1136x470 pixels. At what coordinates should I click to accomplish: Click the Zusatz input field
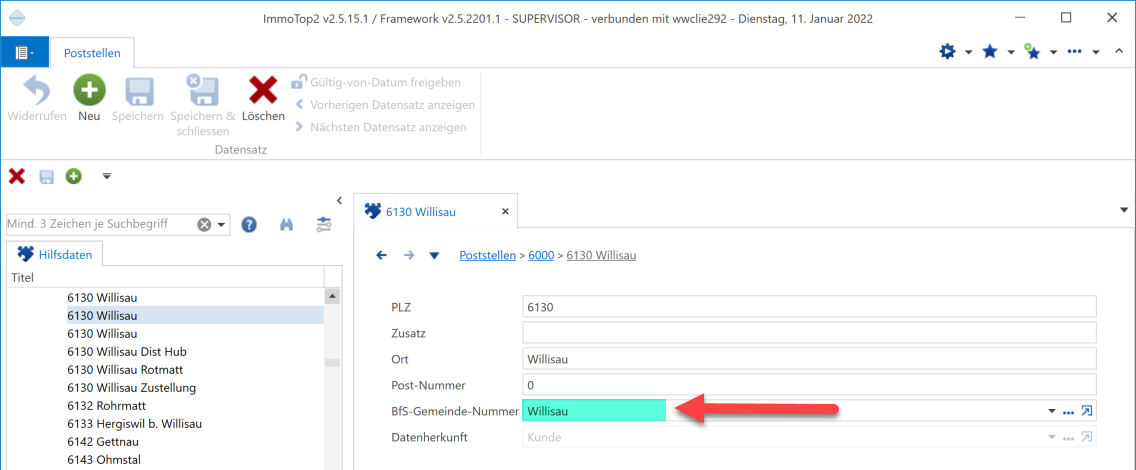pos(809,332)
